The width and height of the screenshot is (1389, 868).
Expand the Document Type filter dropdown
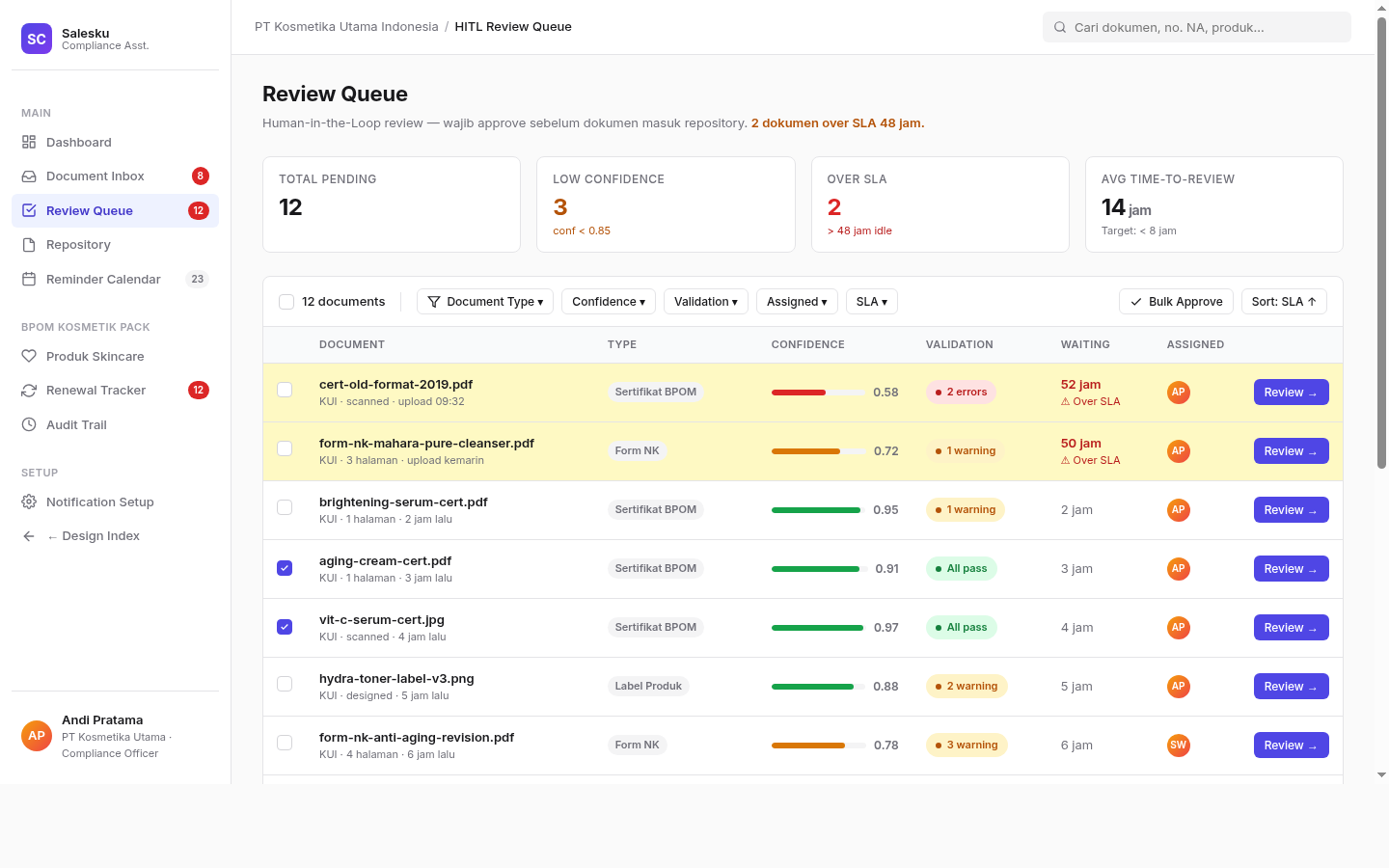(x=485, y=302)
